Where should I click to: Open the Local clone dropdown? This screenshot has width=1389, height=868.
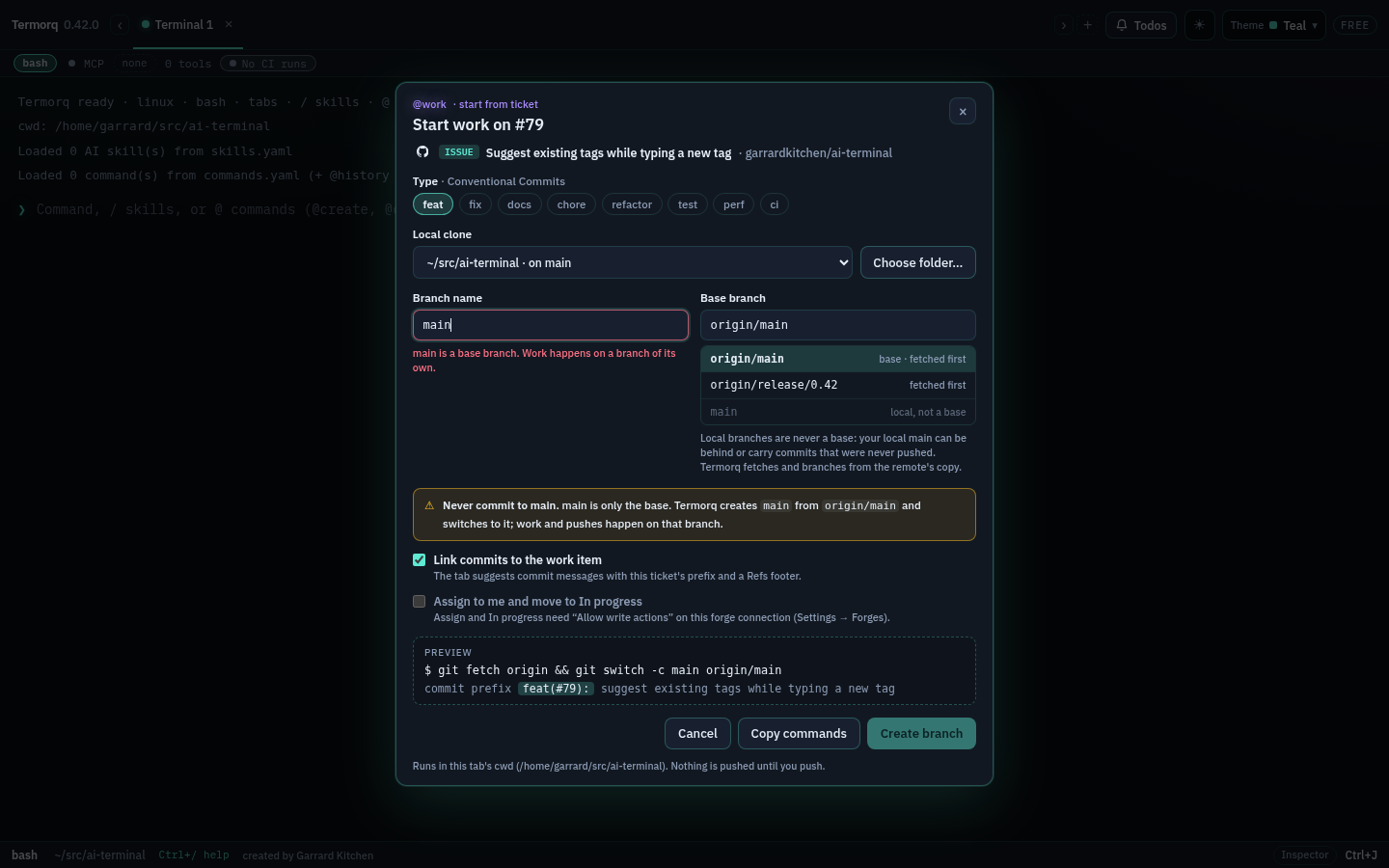633,262
